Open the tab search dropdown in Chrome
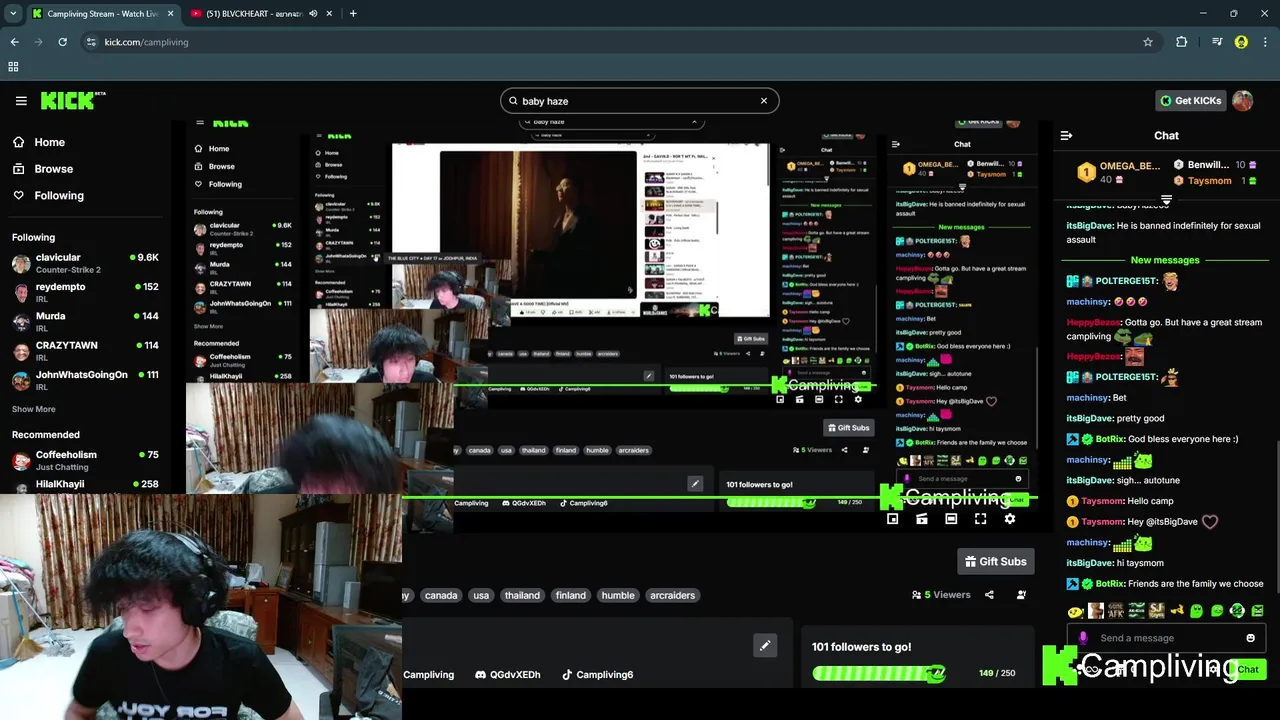 coord(13,14)
